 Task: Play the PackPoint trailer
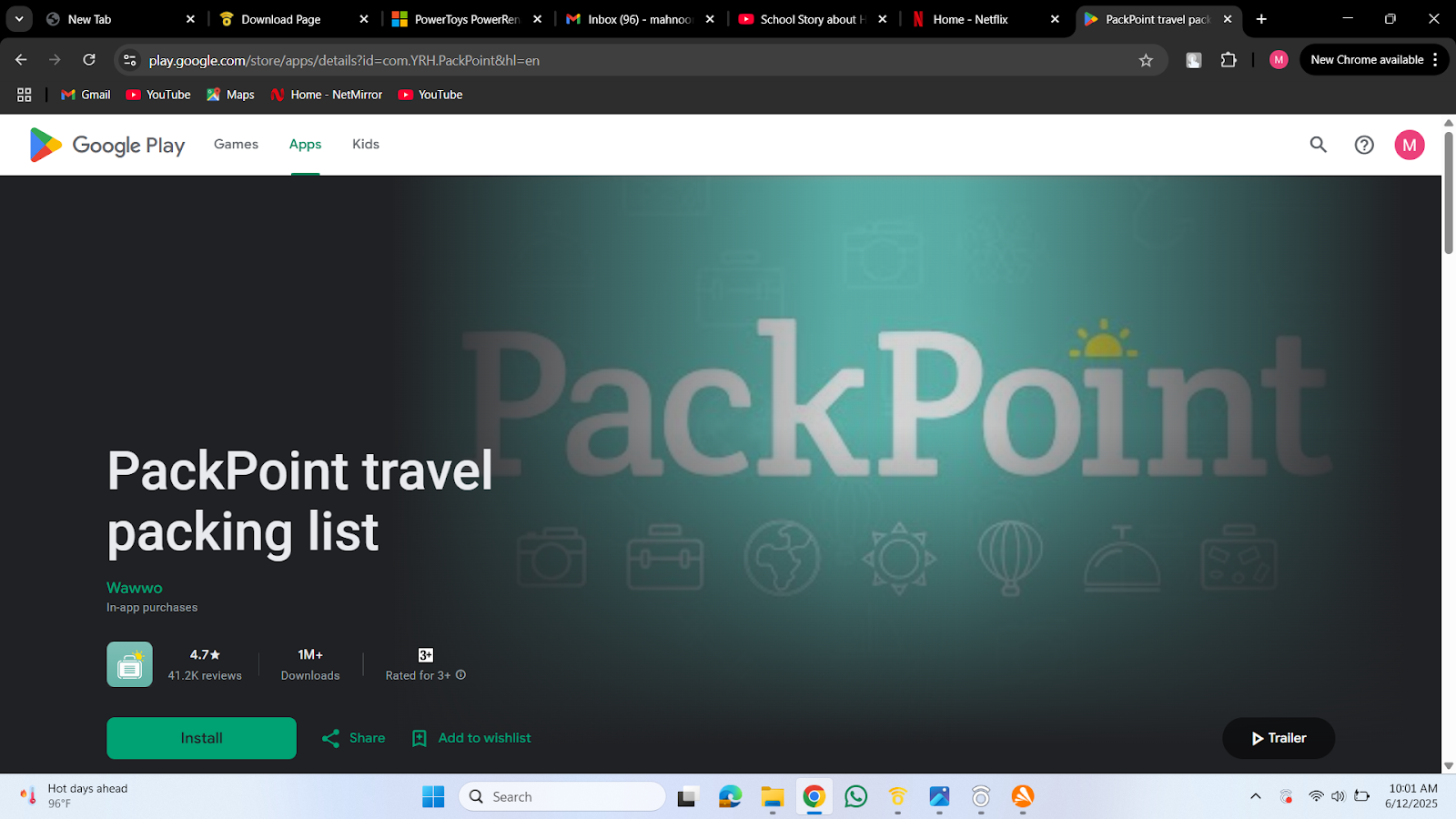point(1279,738)
